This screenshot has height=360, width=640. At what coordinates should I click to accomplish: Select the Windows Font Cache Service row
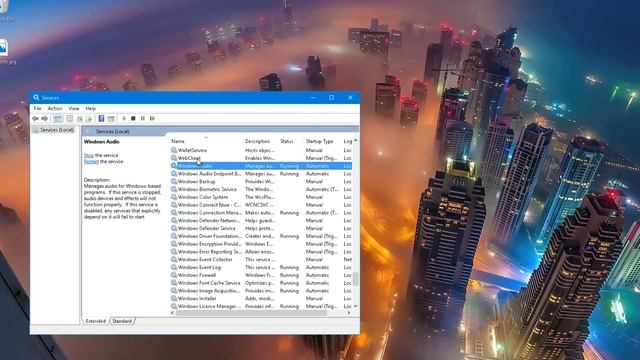(x=261, y=283)
